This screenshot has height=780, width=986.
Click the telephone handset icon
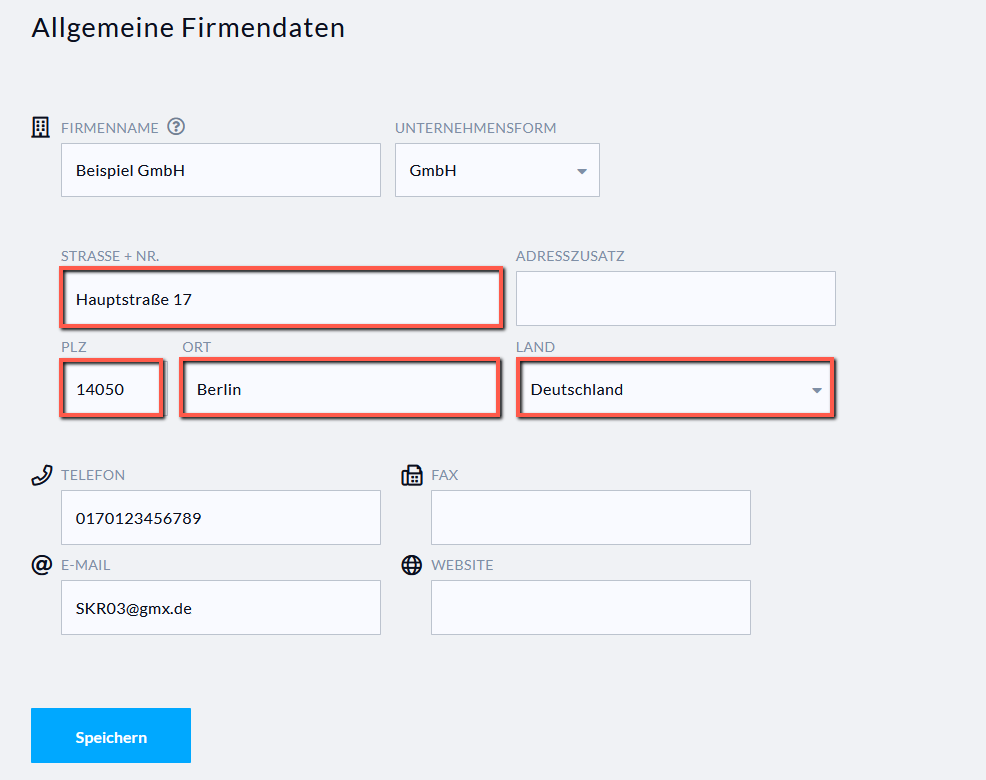41,475
